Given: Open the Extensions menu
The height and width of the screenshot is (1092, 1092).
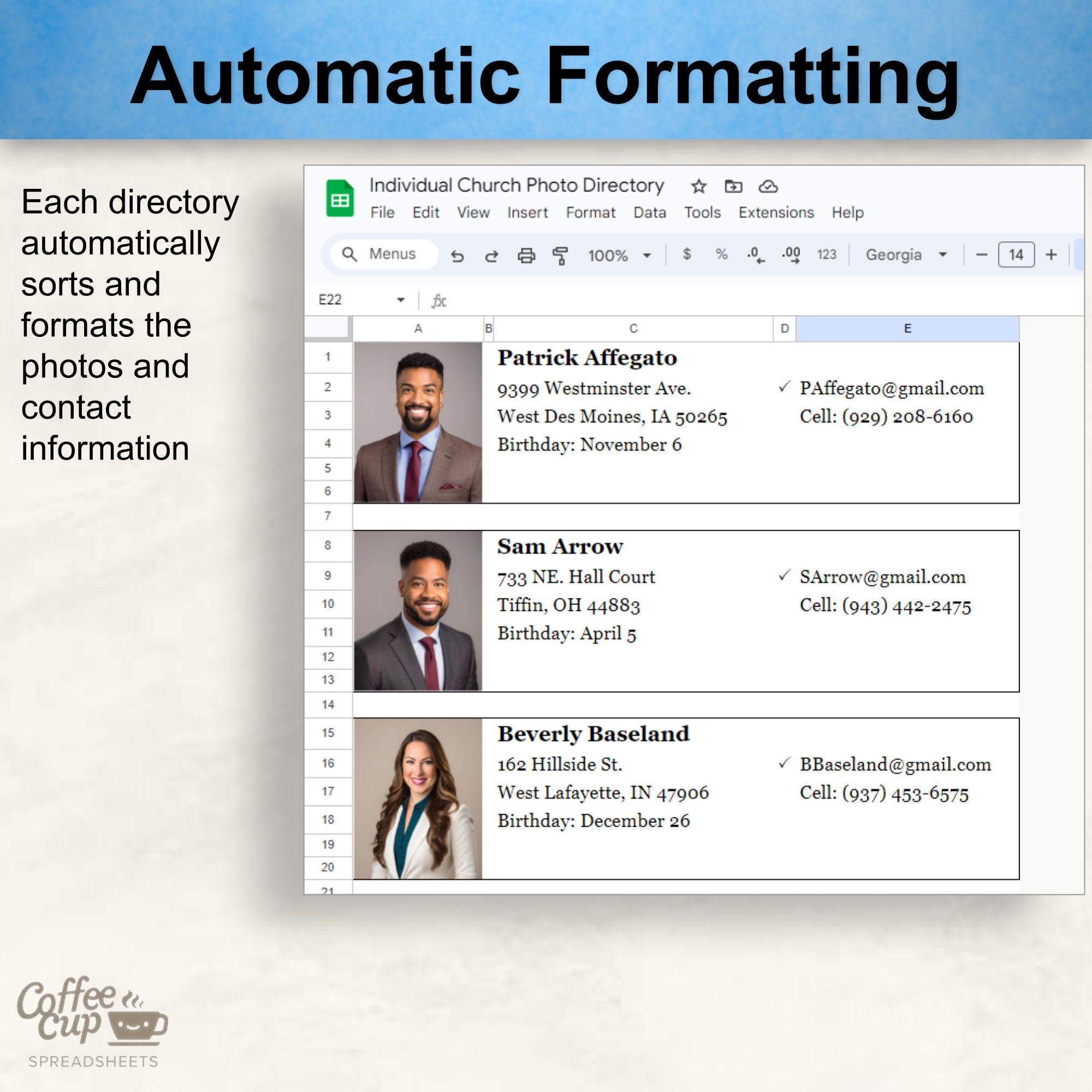Looking at the screenshot, I should (776, 212).
